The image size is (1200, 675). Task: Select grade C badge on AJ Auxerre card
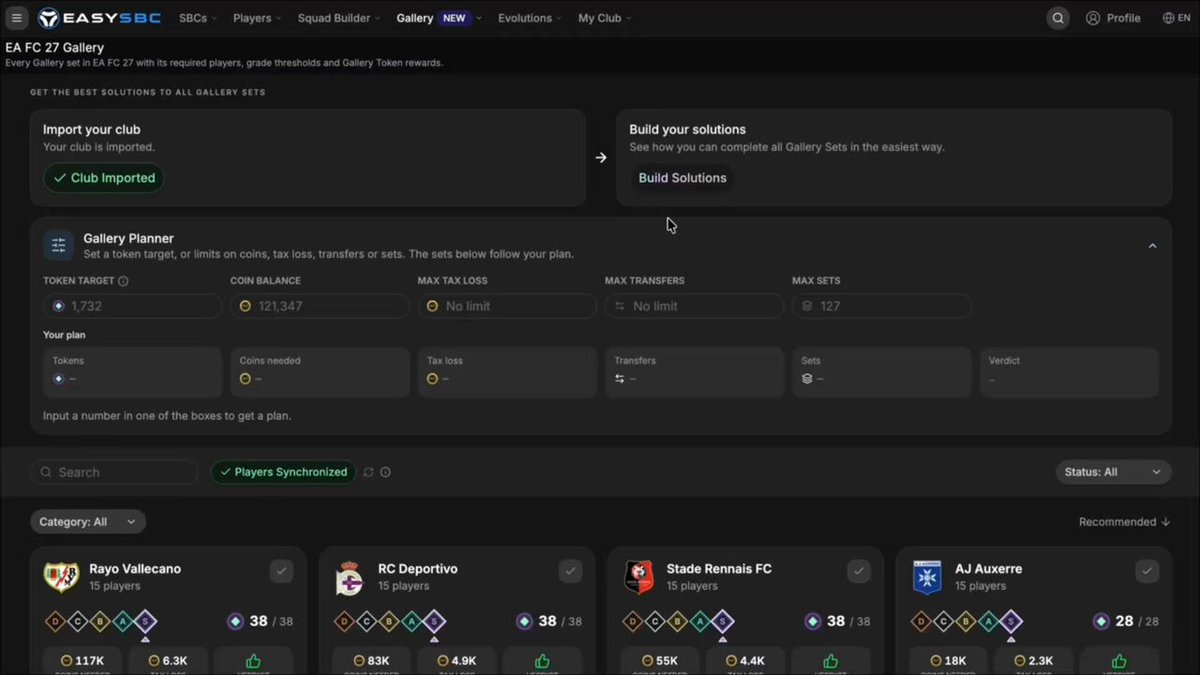pos(942,622)
